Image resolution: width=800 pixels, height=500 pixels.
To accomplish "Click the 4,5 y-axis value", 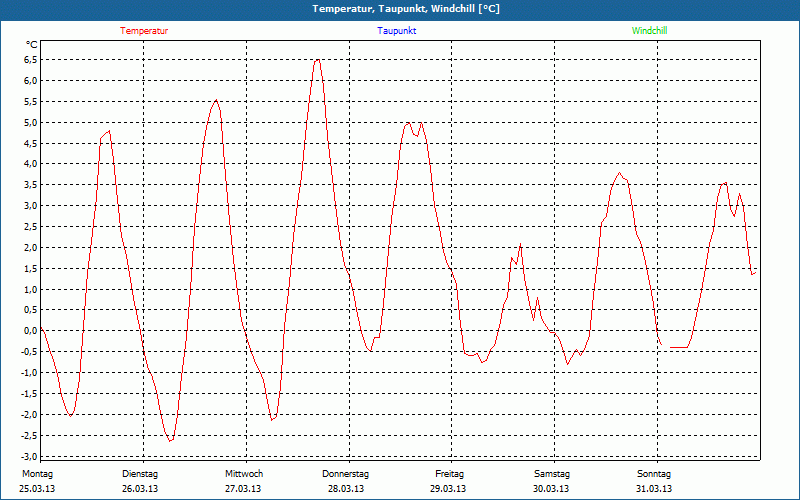I will click(31, 143).
